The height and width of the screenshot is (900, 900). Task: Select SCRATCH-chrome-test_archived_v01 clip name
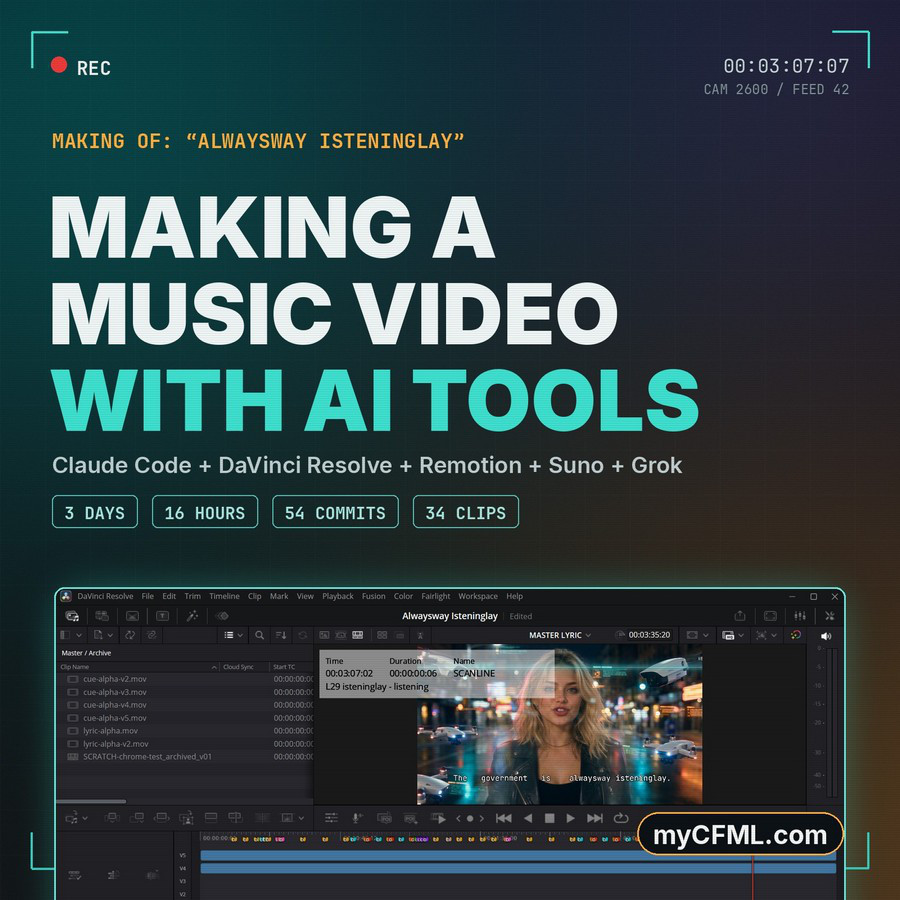tap(148, 757)
